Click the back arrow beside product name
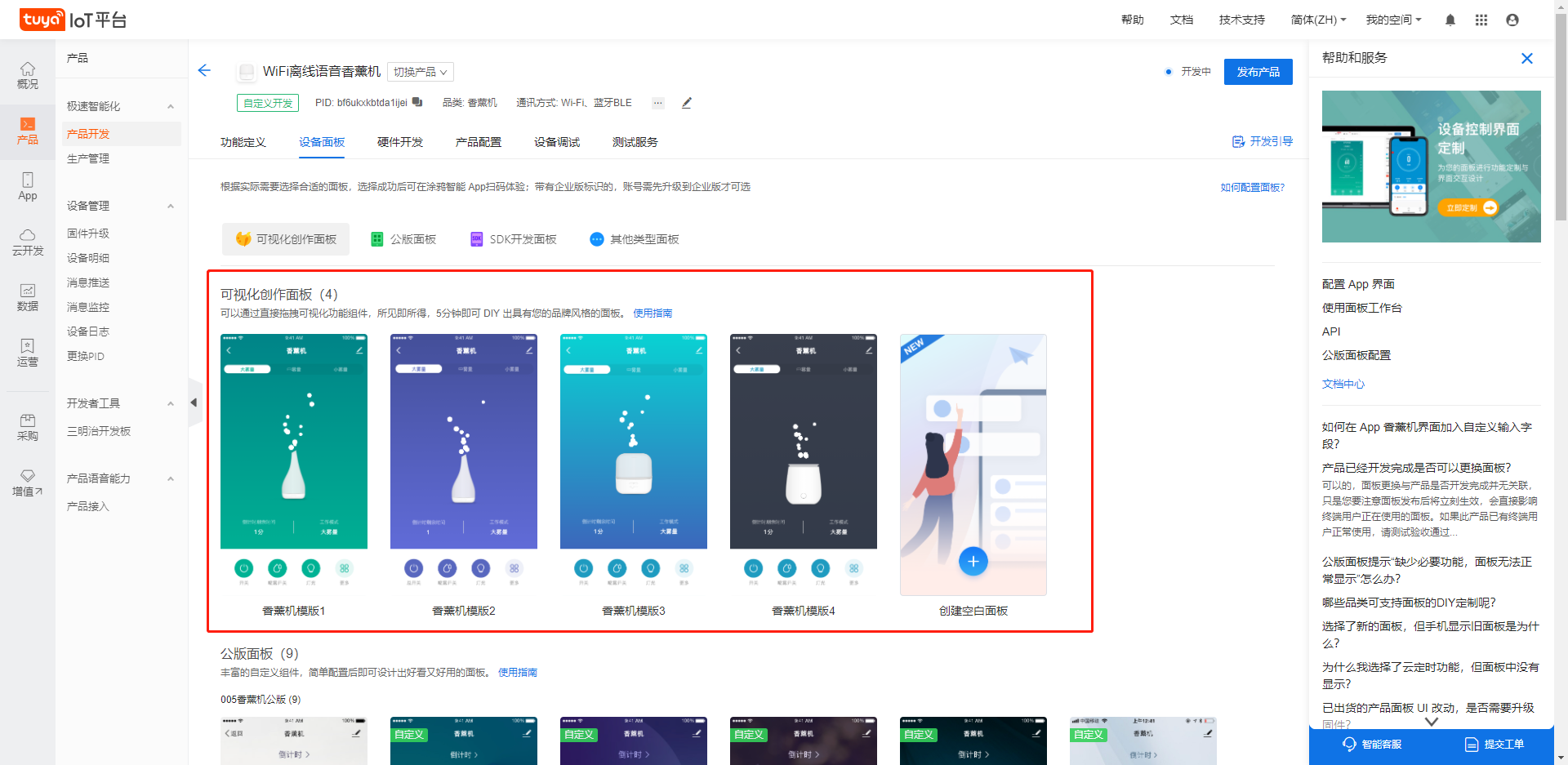 pyautogui.click(x=204, y=70)
